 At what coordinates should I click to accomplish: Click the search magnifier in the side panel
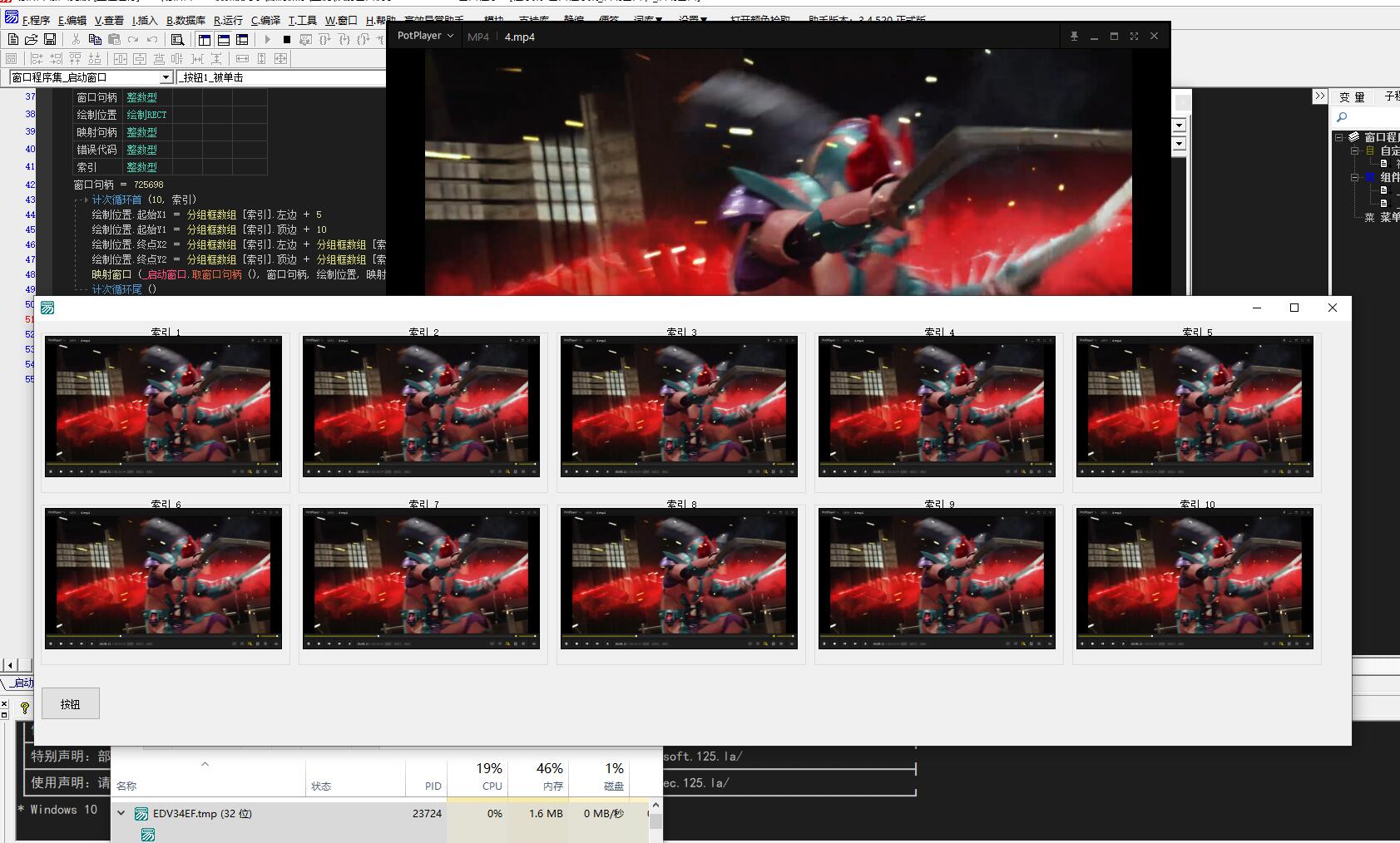[x=1342, y=117]
